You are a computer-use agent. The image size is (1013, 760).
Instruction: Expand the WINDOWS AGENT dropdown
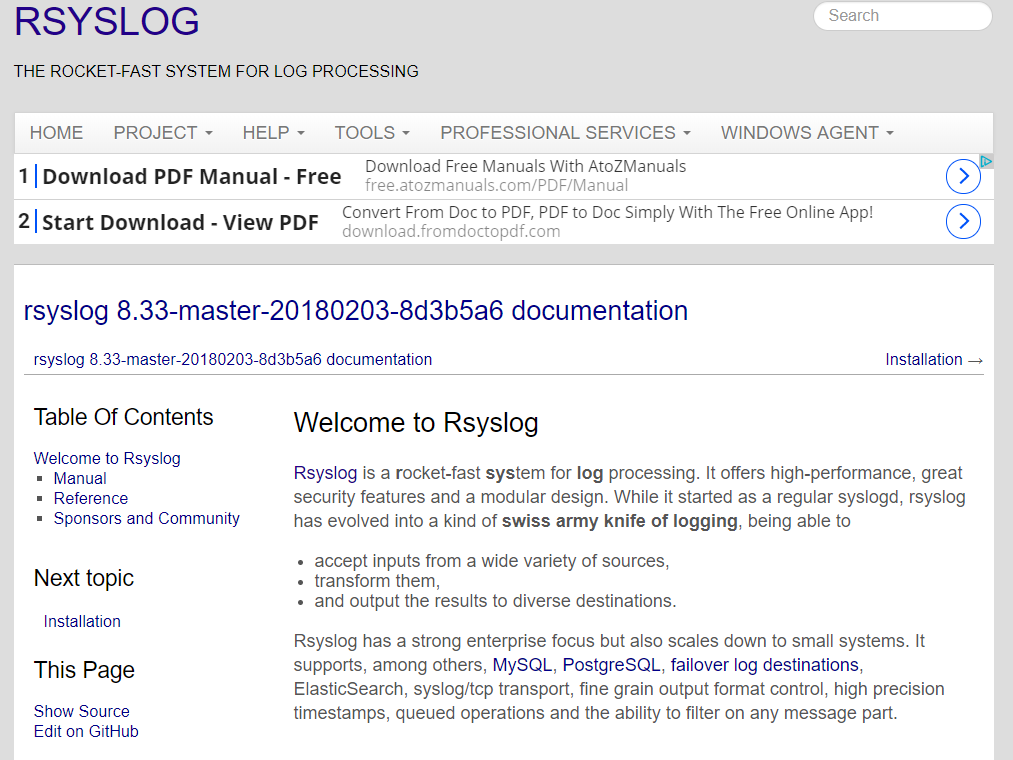806,132
